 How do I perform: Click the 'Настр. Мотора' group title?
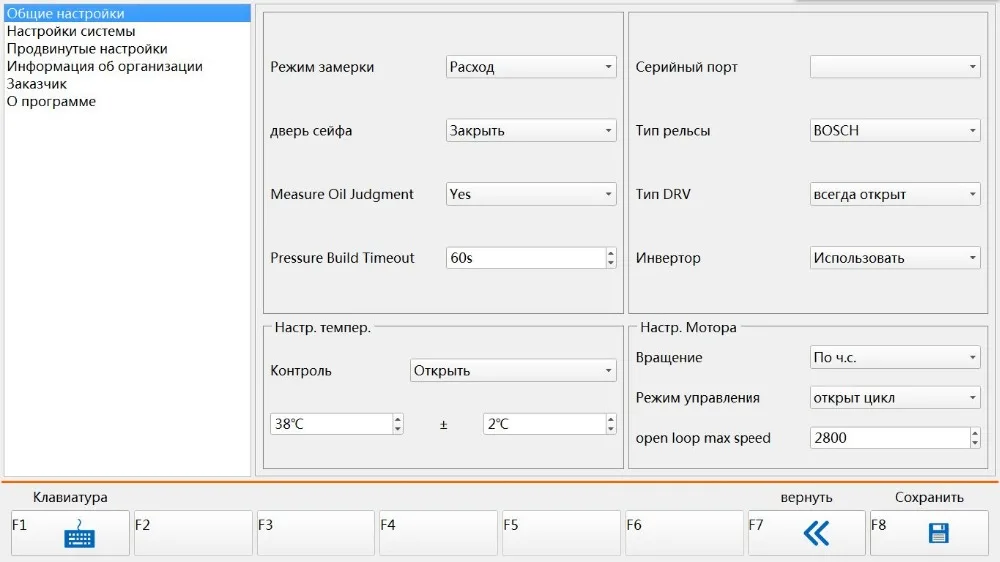coord(688,327)
